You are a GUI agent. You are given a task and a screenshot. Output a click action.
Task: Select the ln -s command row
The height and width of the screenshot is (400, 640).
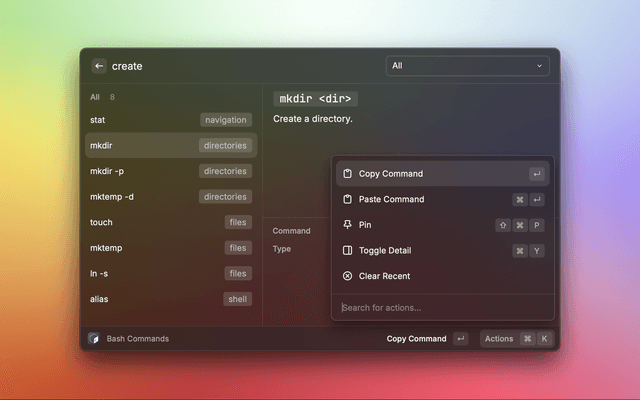click(171, 273)
